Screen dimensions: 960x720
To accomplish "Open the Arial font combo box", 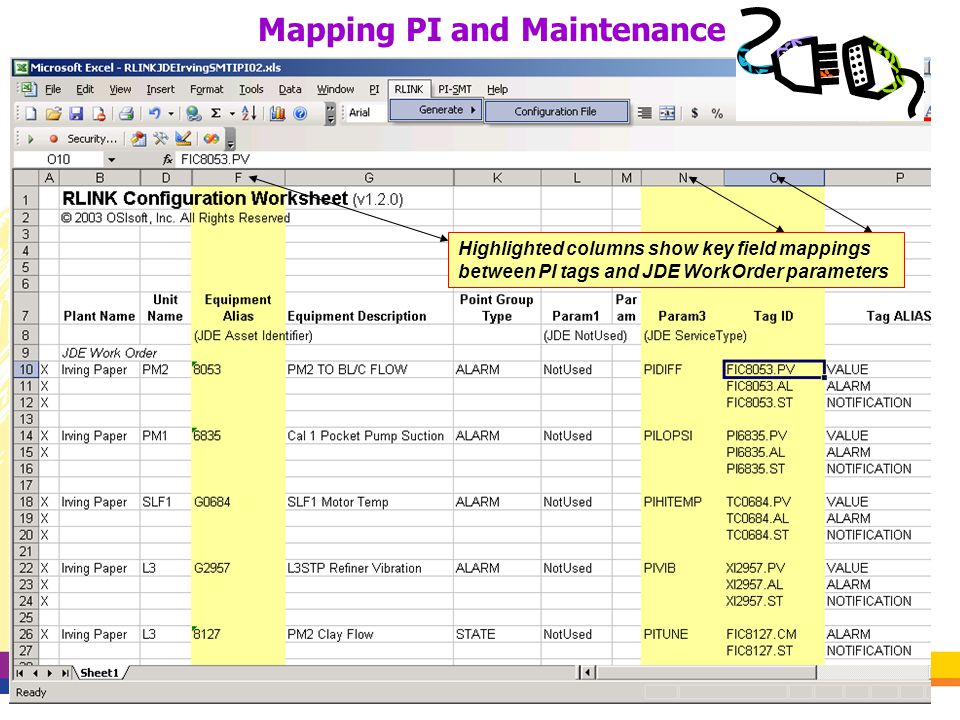I will point(366,113).
